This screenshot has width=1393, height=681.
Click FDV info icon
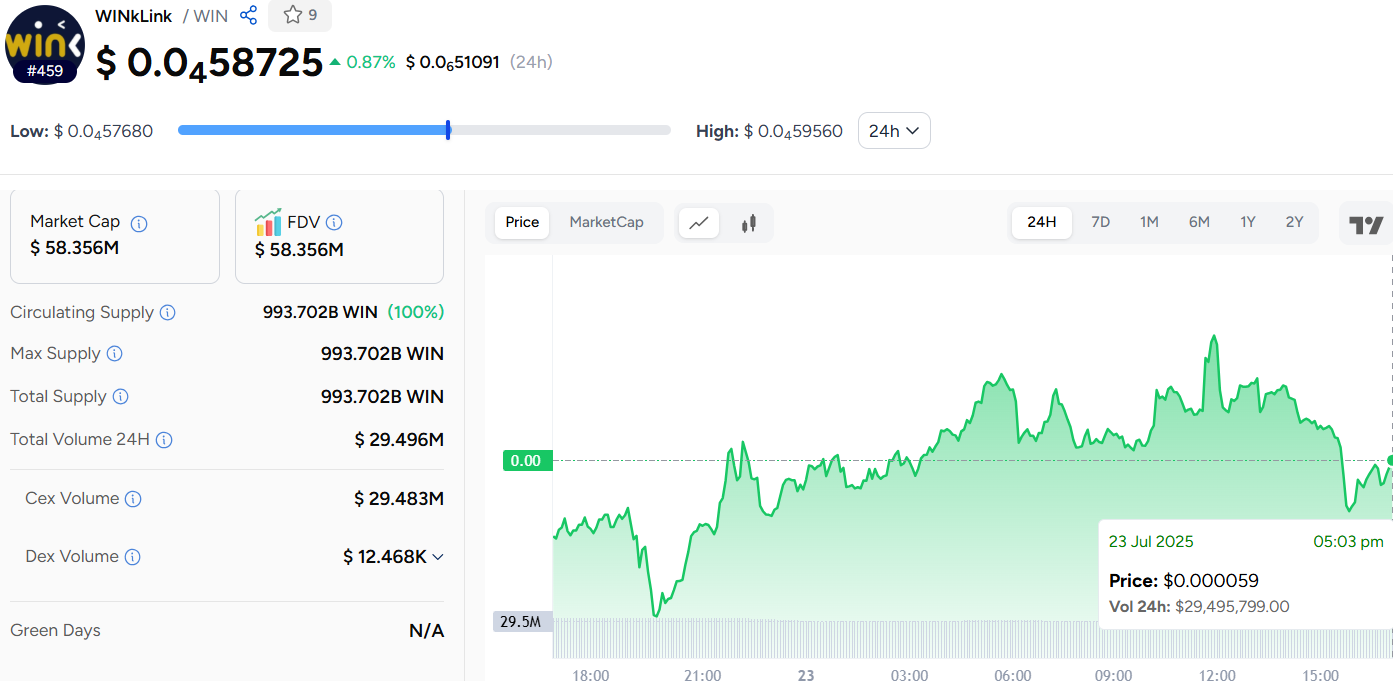pos(334,223)
